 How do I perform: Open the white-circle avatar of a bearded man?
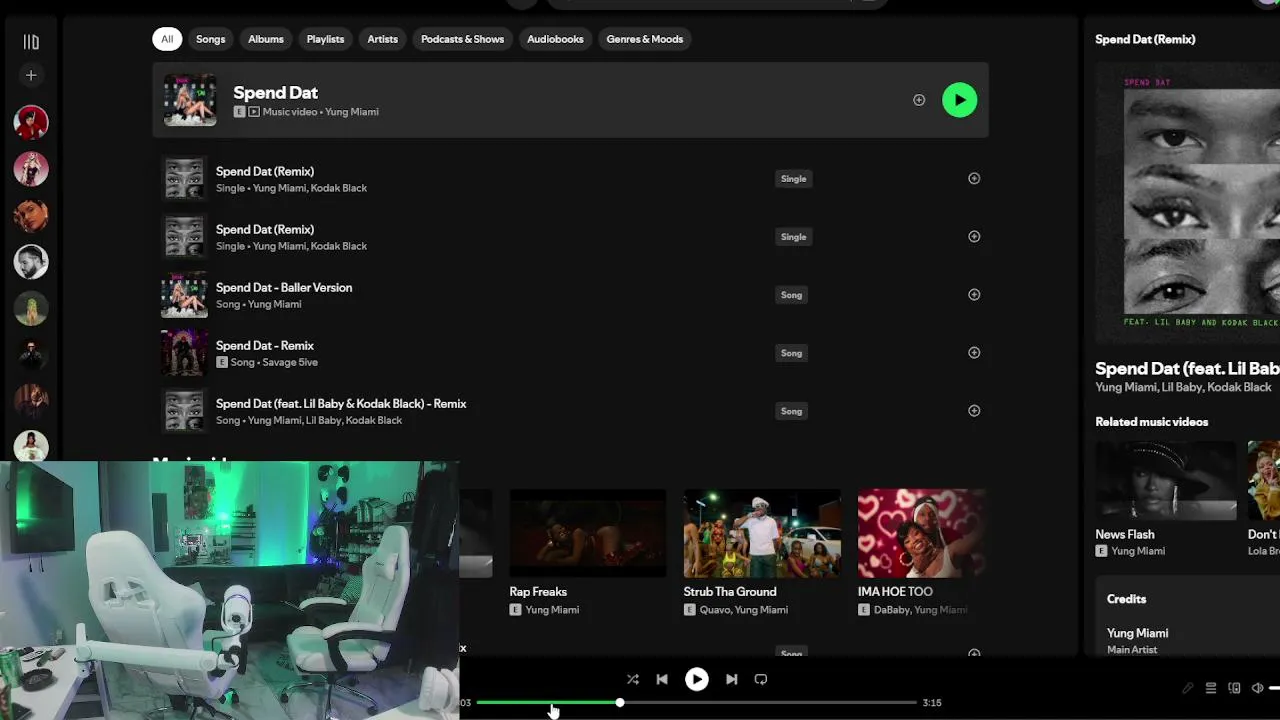click(31, 262)
